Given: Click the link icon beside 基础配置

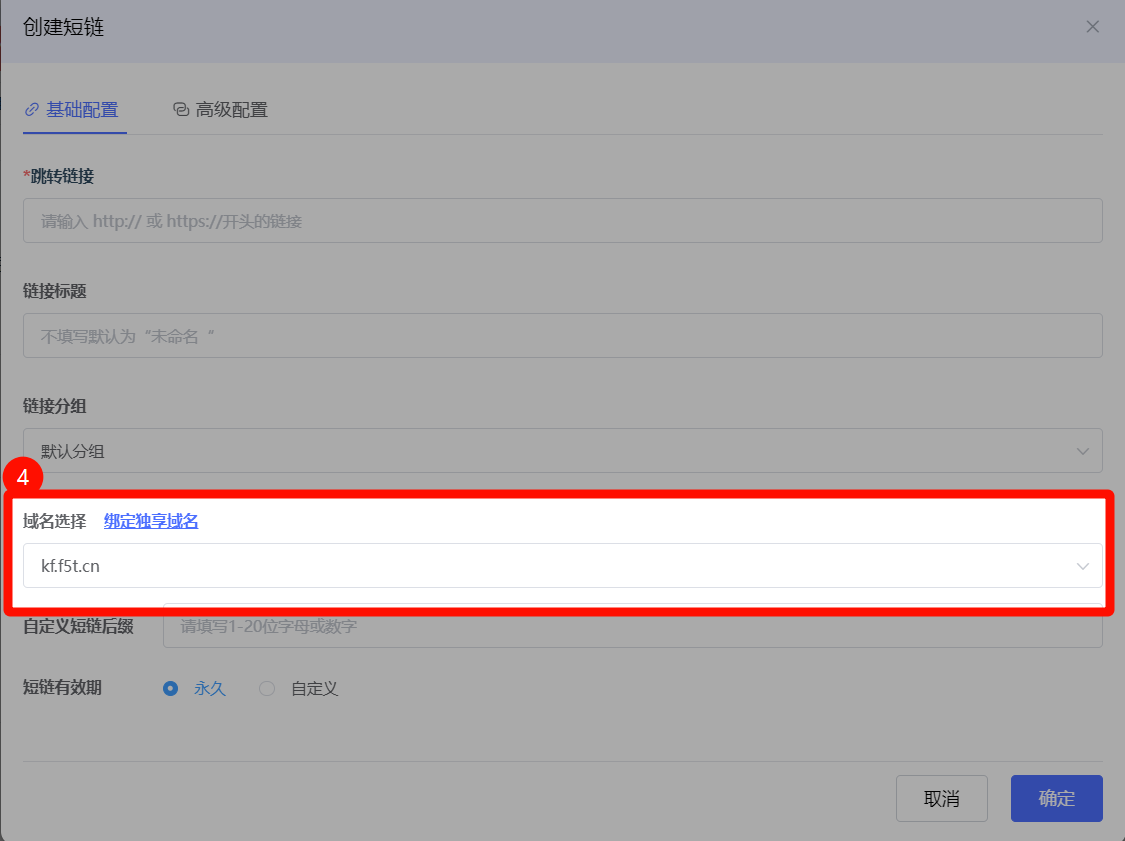Looking at the screenshot, I should (x=32, y=109).
